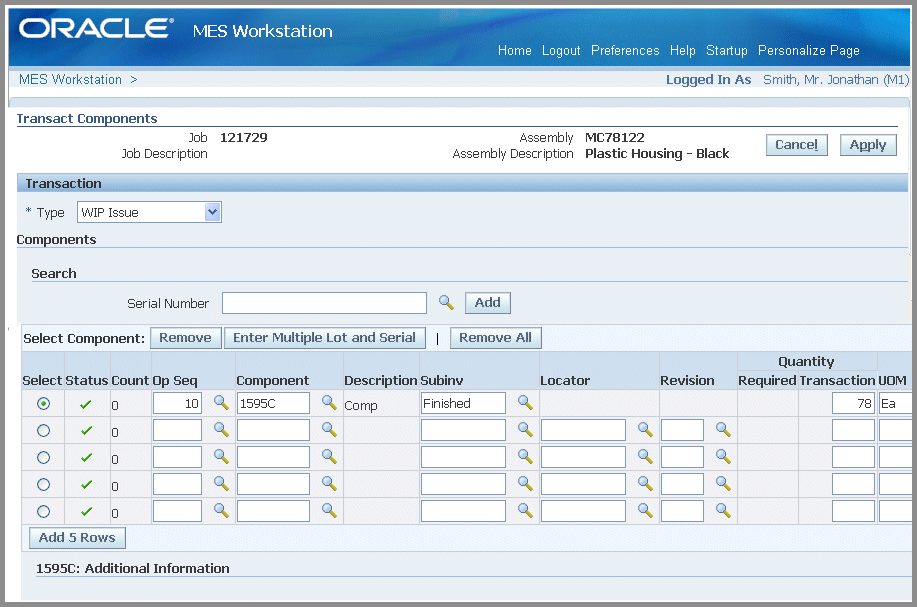Select radio button of fourth component row
Screen dimensions: 917x607
pyautogui.click(x=43, y=484)
